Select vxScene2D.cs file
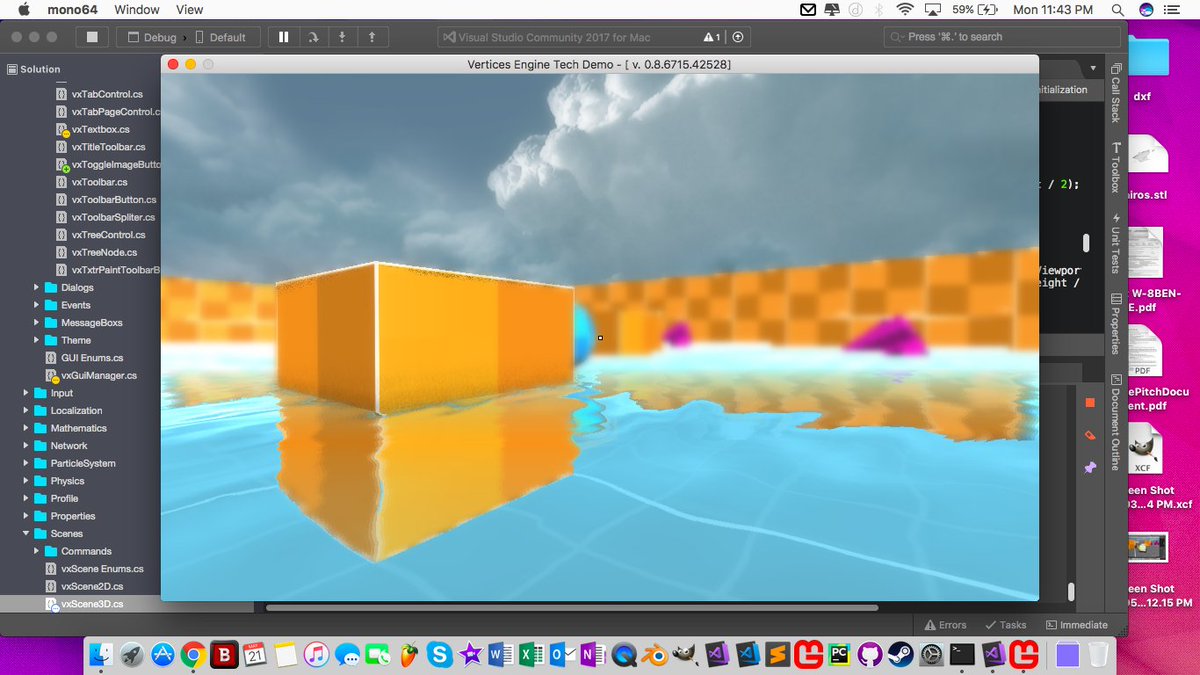 pyautogui.click(x=92, y=586)
